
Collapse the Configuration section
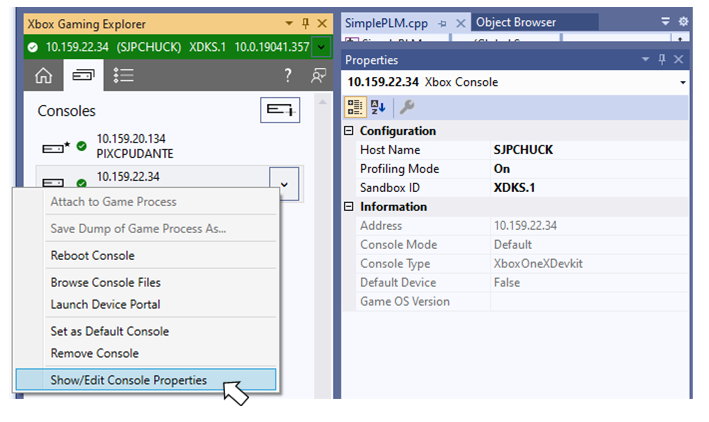[x=349, y=131]
